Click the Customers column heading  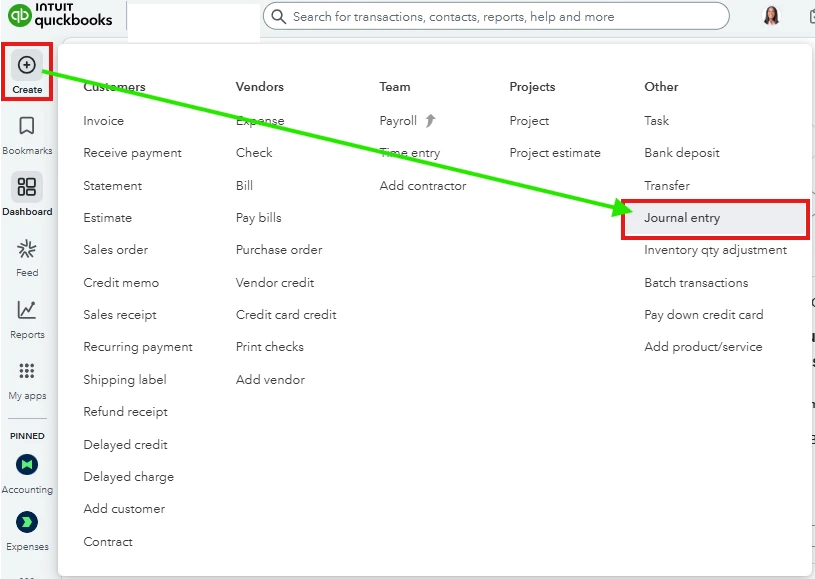click(x=114, y=87)
